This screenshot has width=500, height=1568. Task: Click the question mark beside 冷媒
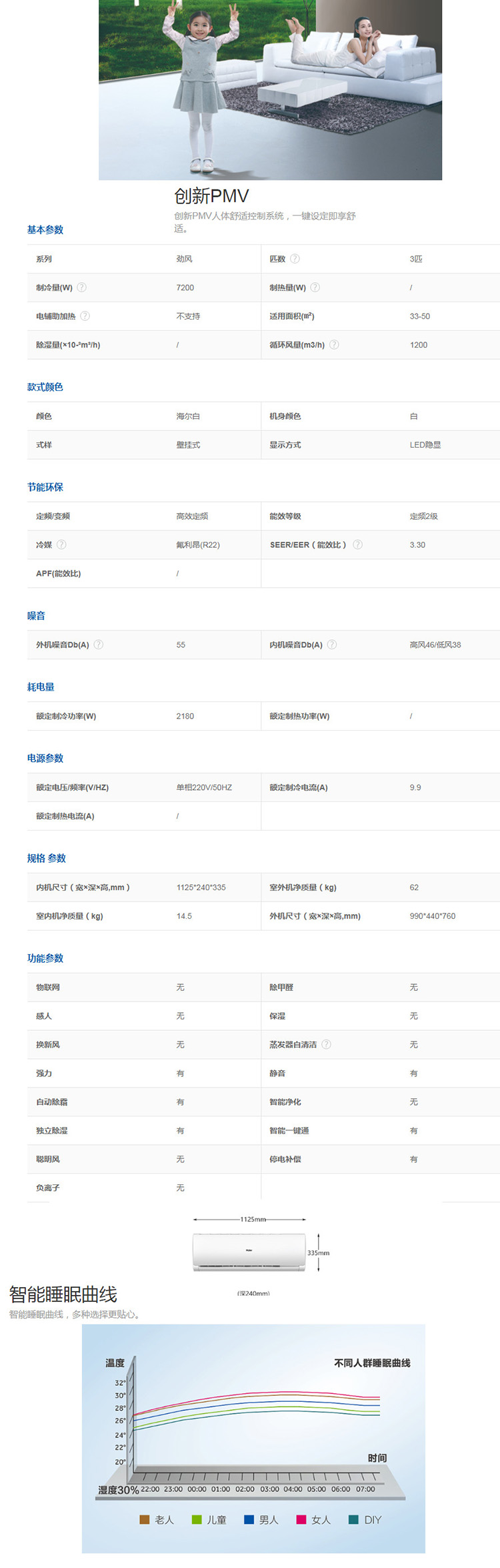coord(61,544)
